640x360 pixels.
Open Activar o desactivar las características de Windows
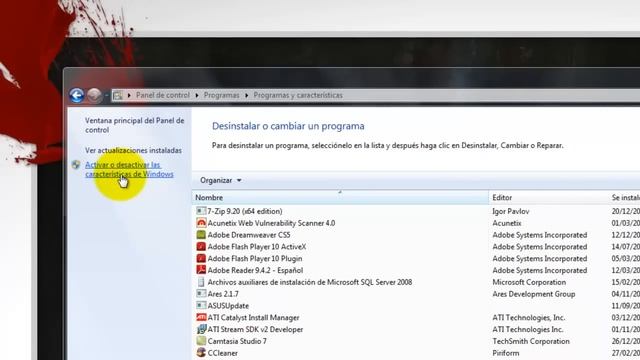[129, 169]
